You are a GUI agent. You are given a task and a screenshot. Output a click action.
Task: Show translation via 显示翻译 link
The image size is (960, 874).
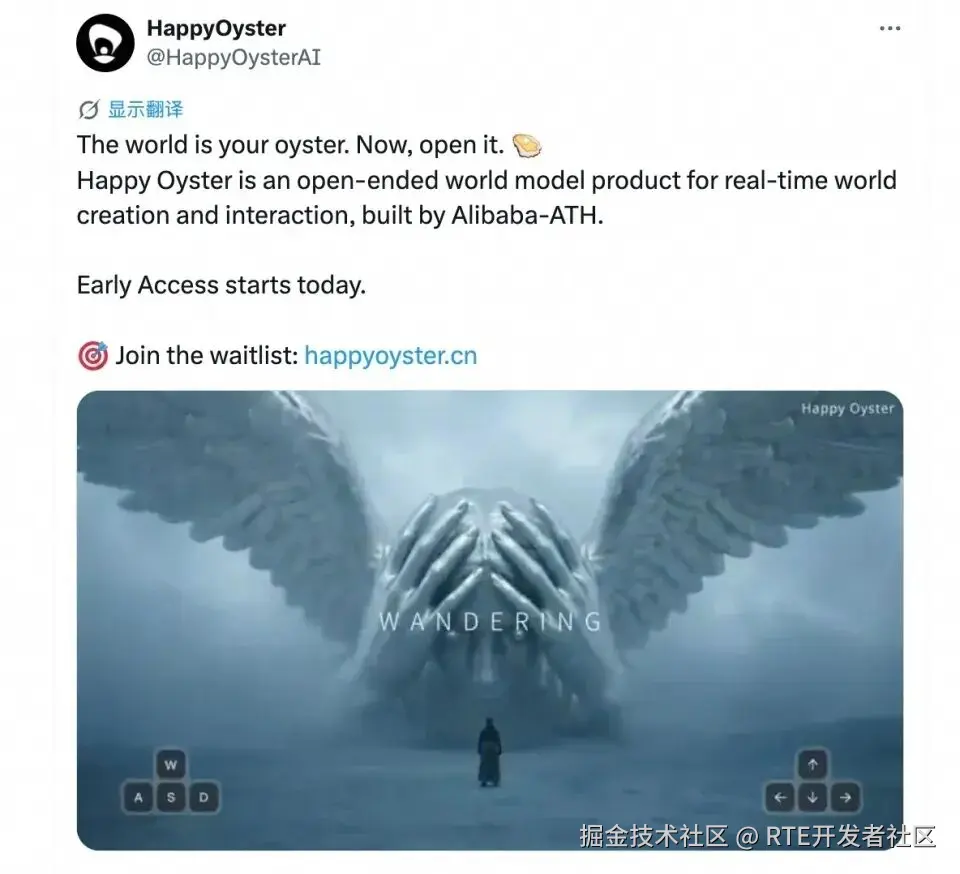[x=146, y=110]
